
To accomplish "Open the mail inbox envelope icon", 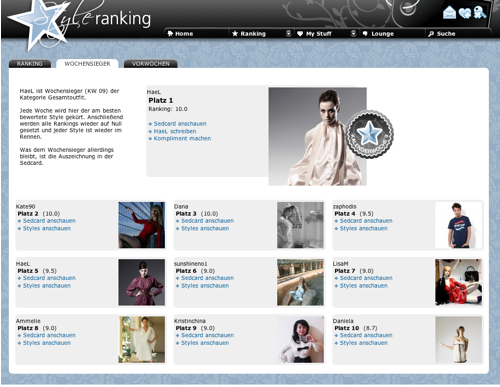I will coord(449,12).
